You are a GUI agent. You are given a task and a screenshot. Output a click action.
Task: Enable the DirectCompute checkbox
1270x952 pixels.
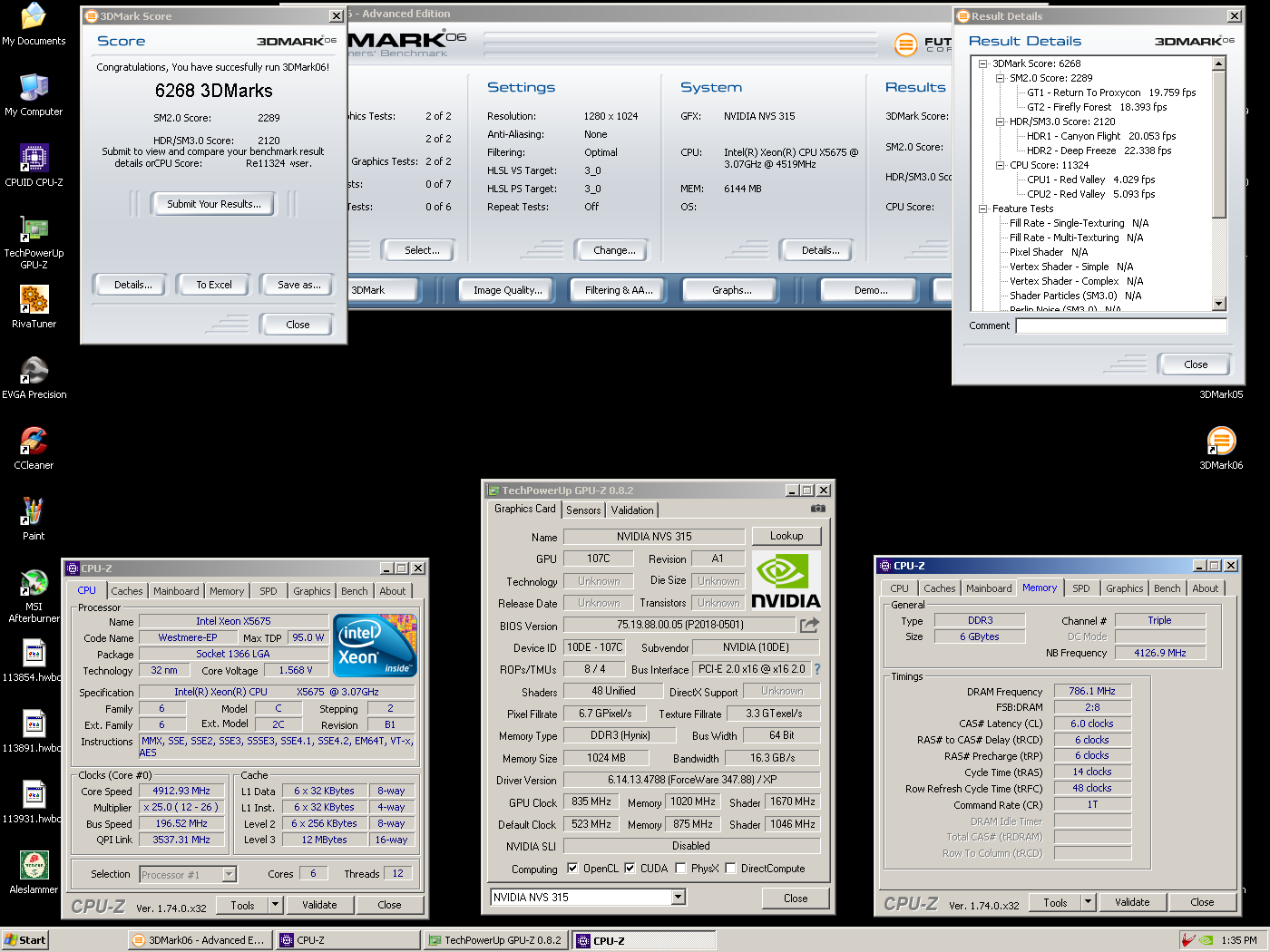(730, 869)
